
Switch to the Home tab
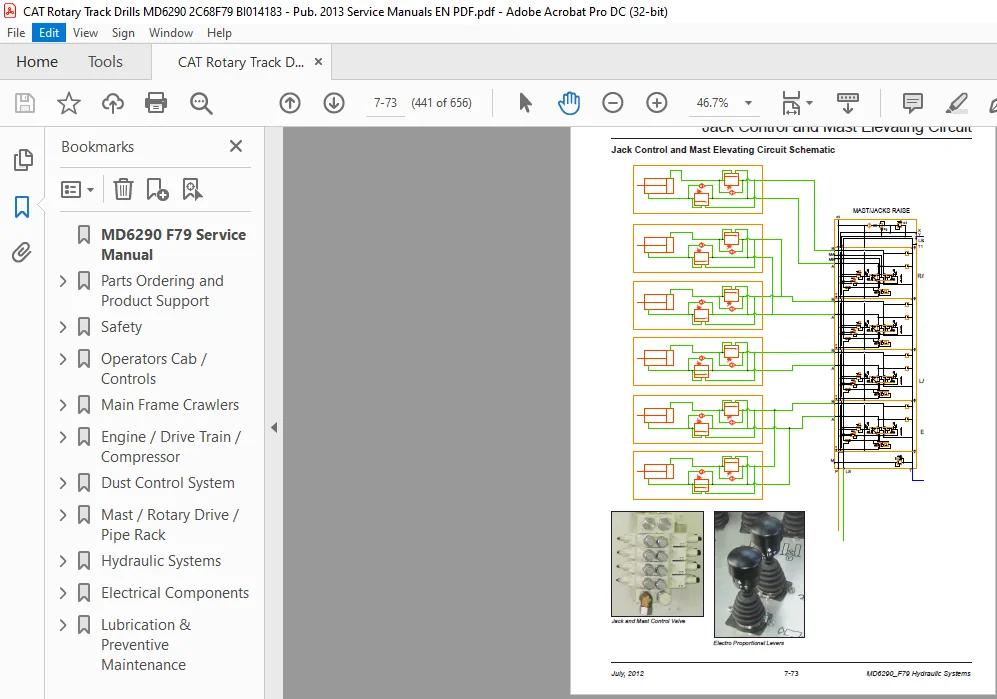point(37,62)
